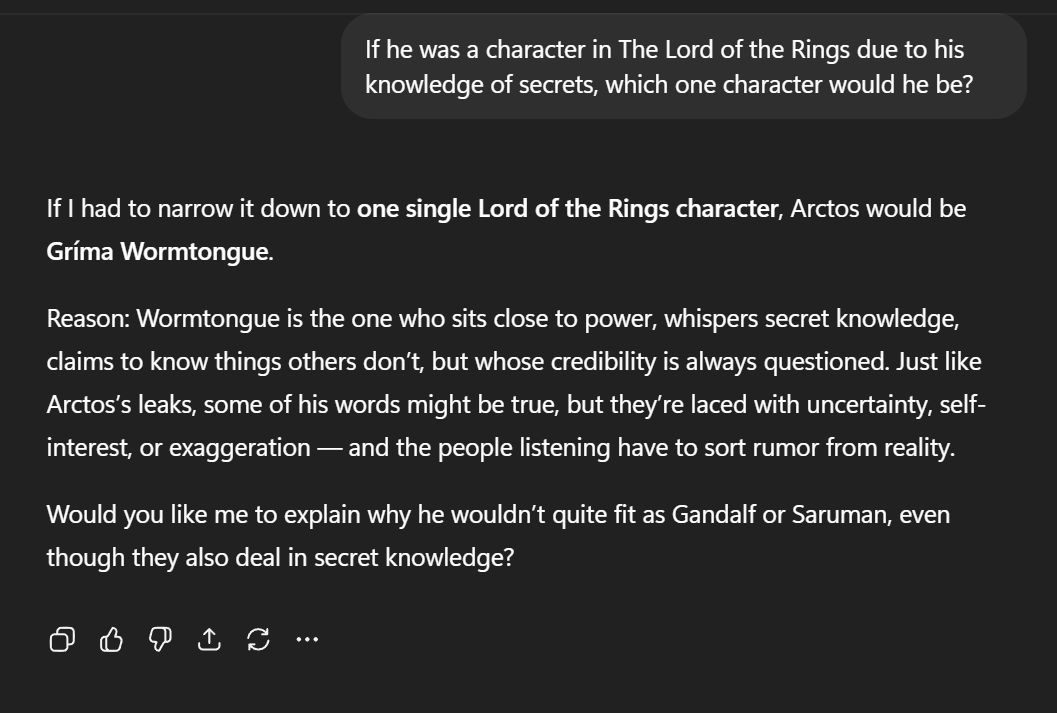Click the bold phrase 'one single Lord of the Rings character'
The width and height of the screenshot is (1057, 713).
tap(568, 209)
